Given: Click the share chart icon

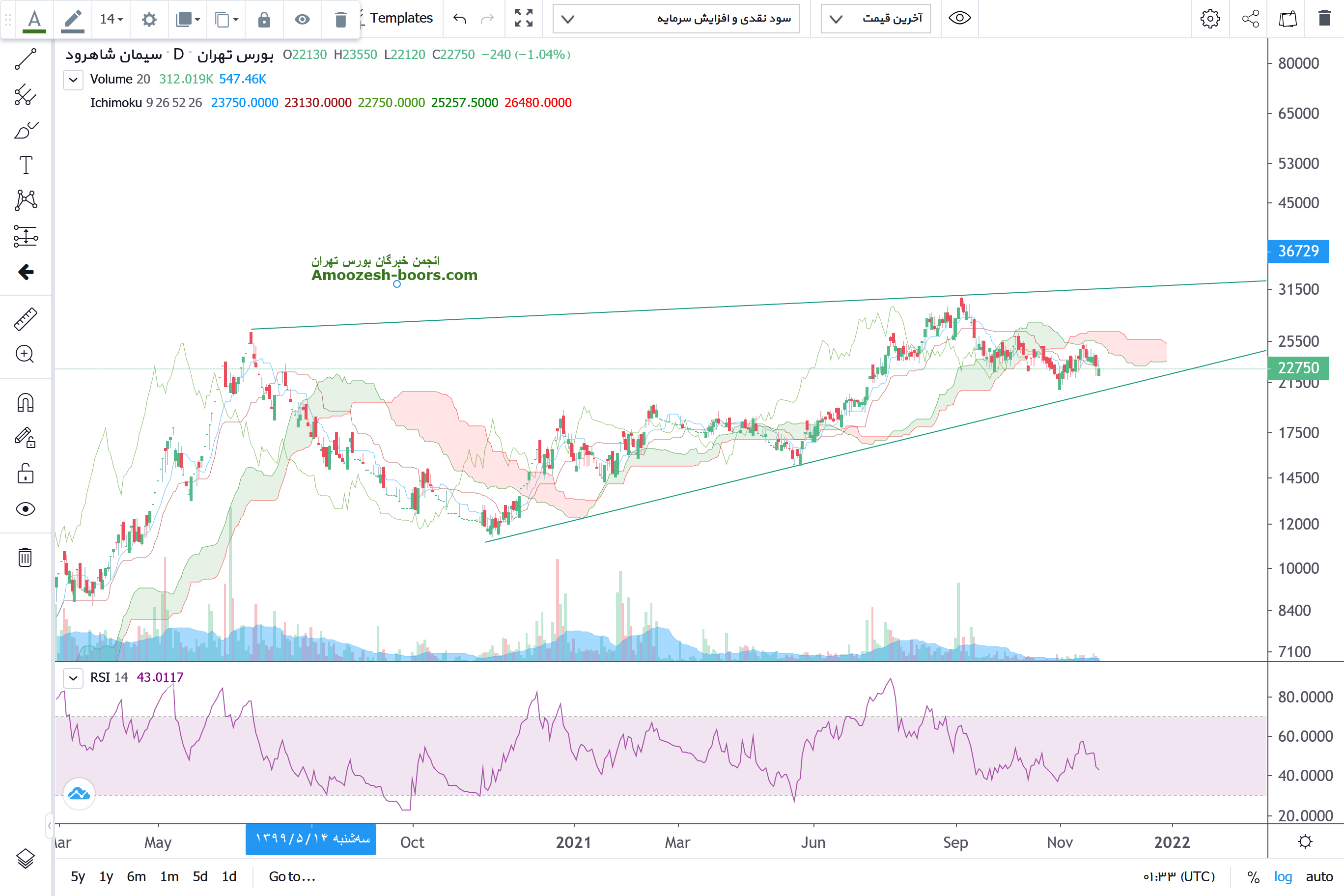Looking at the screenshot, I should [x=1250, y=18].
